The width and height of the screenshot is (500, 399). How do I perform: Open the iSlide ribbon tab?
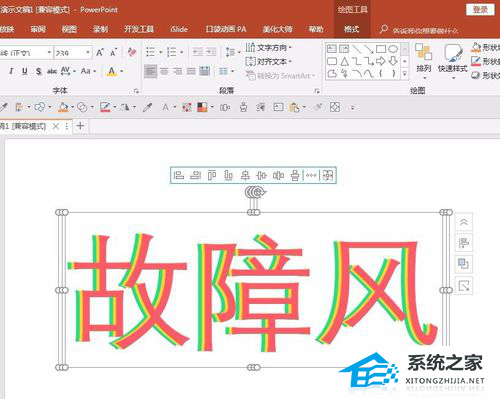click(179, 29)
